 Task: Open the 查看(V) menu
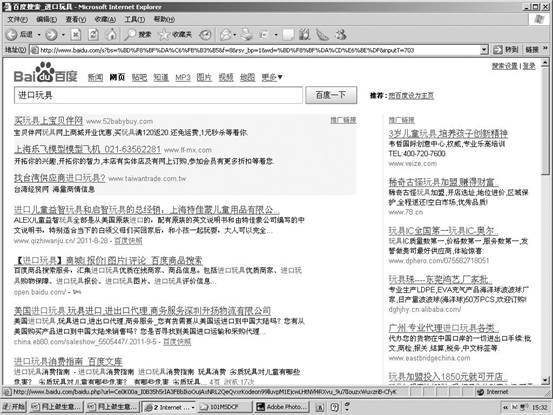75,19
